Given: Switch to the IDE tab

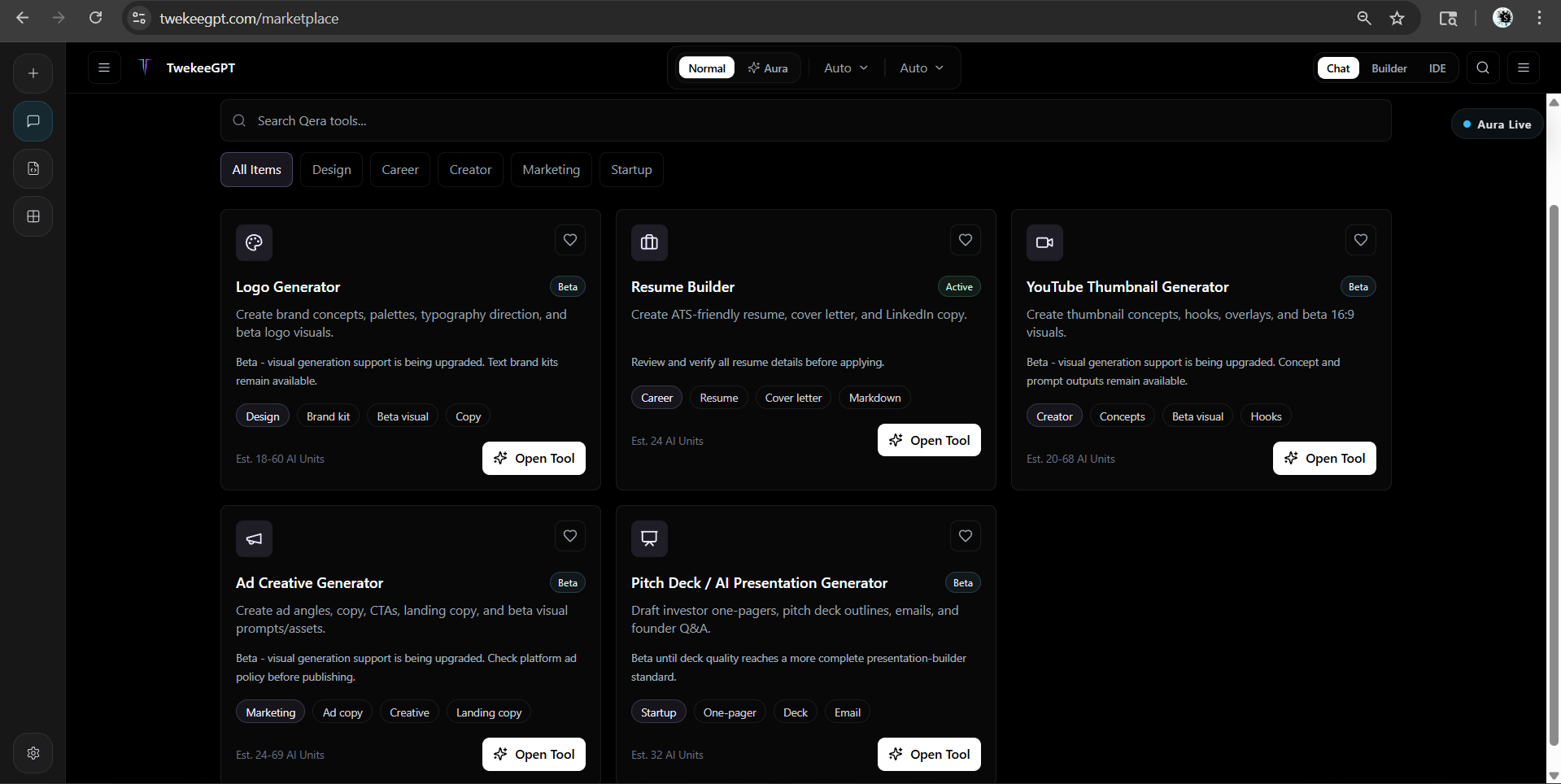Looking at the screenshot, I should pyautogui.click(x=1437, y=68).
